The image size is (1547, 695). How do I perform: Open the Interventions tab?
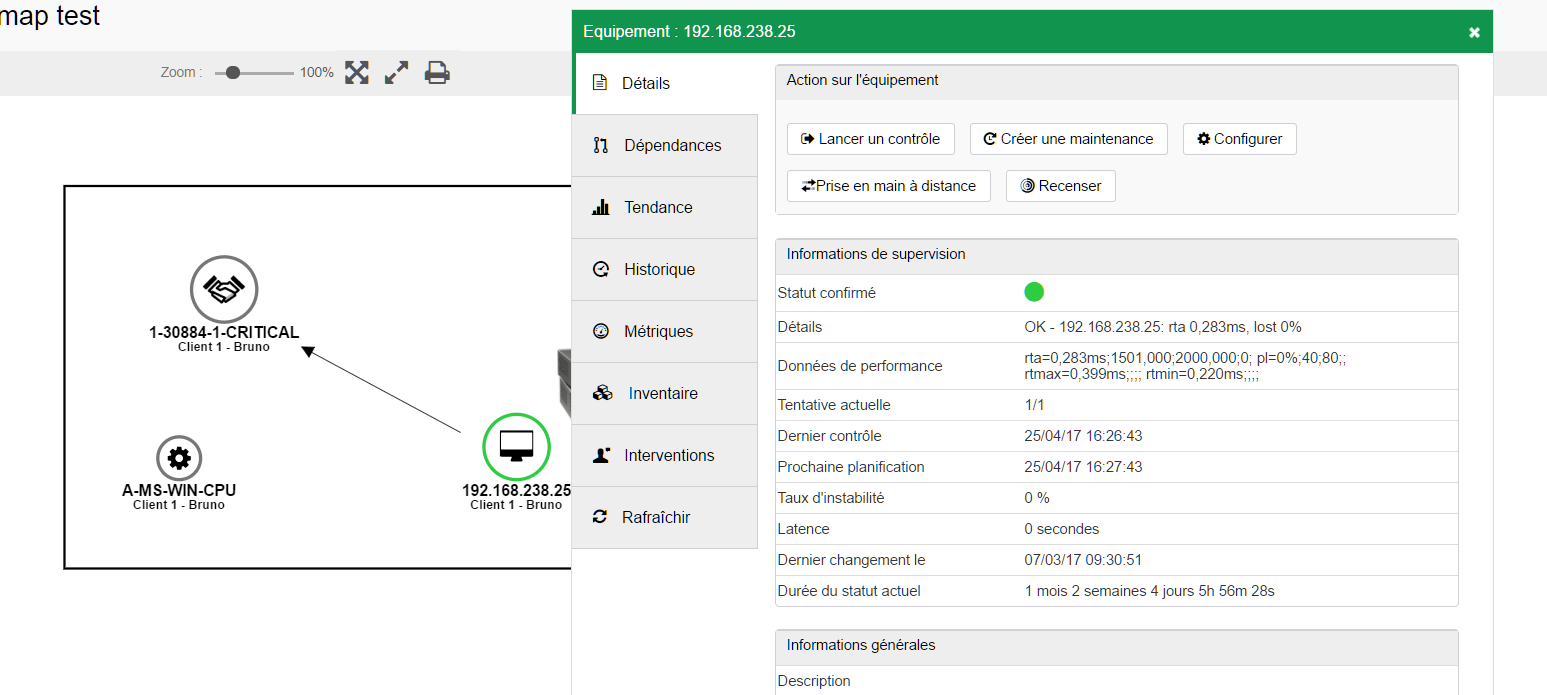click(665, 455)
